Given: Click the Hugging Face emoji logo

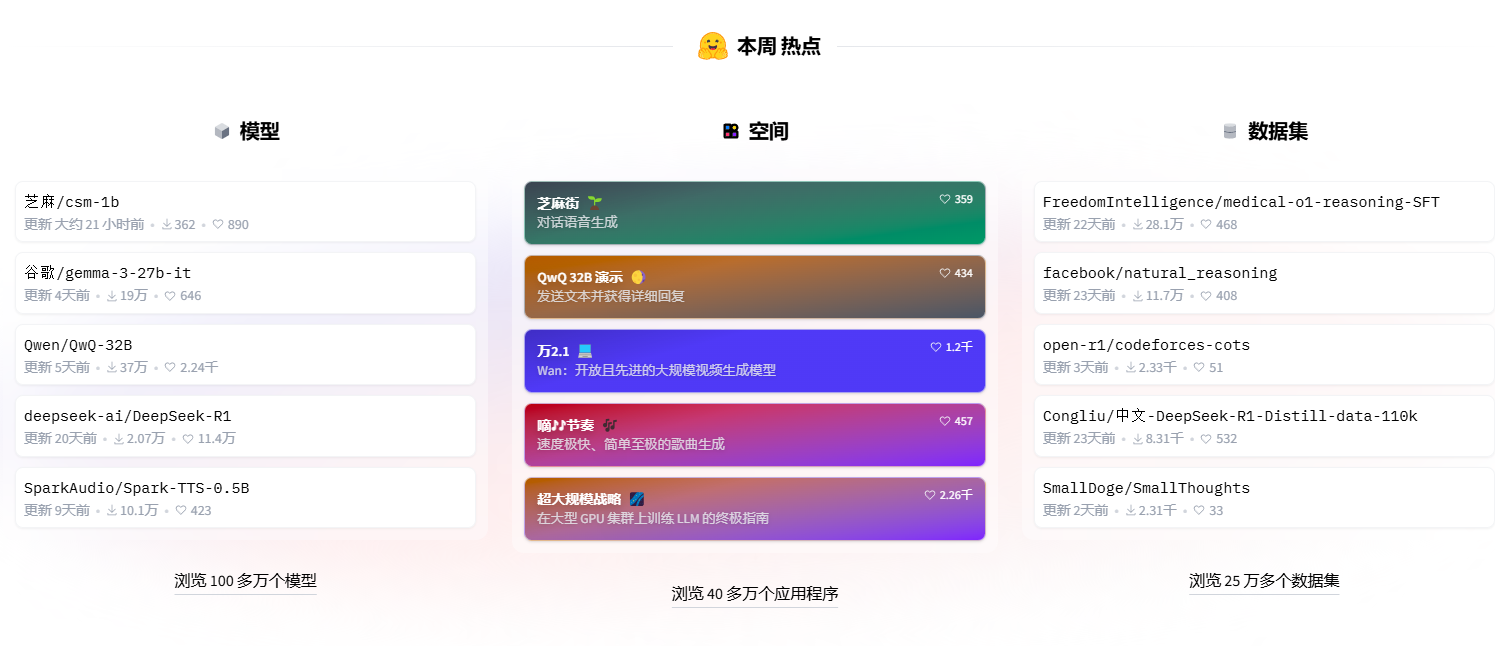Looking at the screenshot, I should (713, 46).
